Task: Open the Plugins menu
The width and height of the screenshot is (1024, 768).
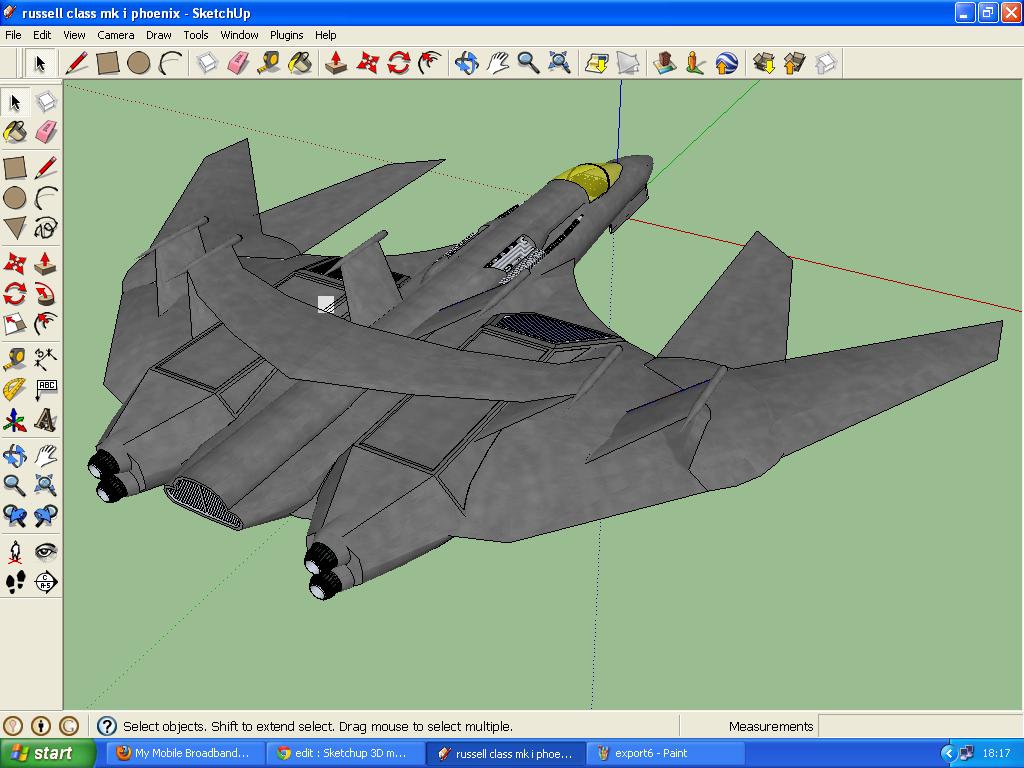Action: pyautogui.click(x=286, y=35)
